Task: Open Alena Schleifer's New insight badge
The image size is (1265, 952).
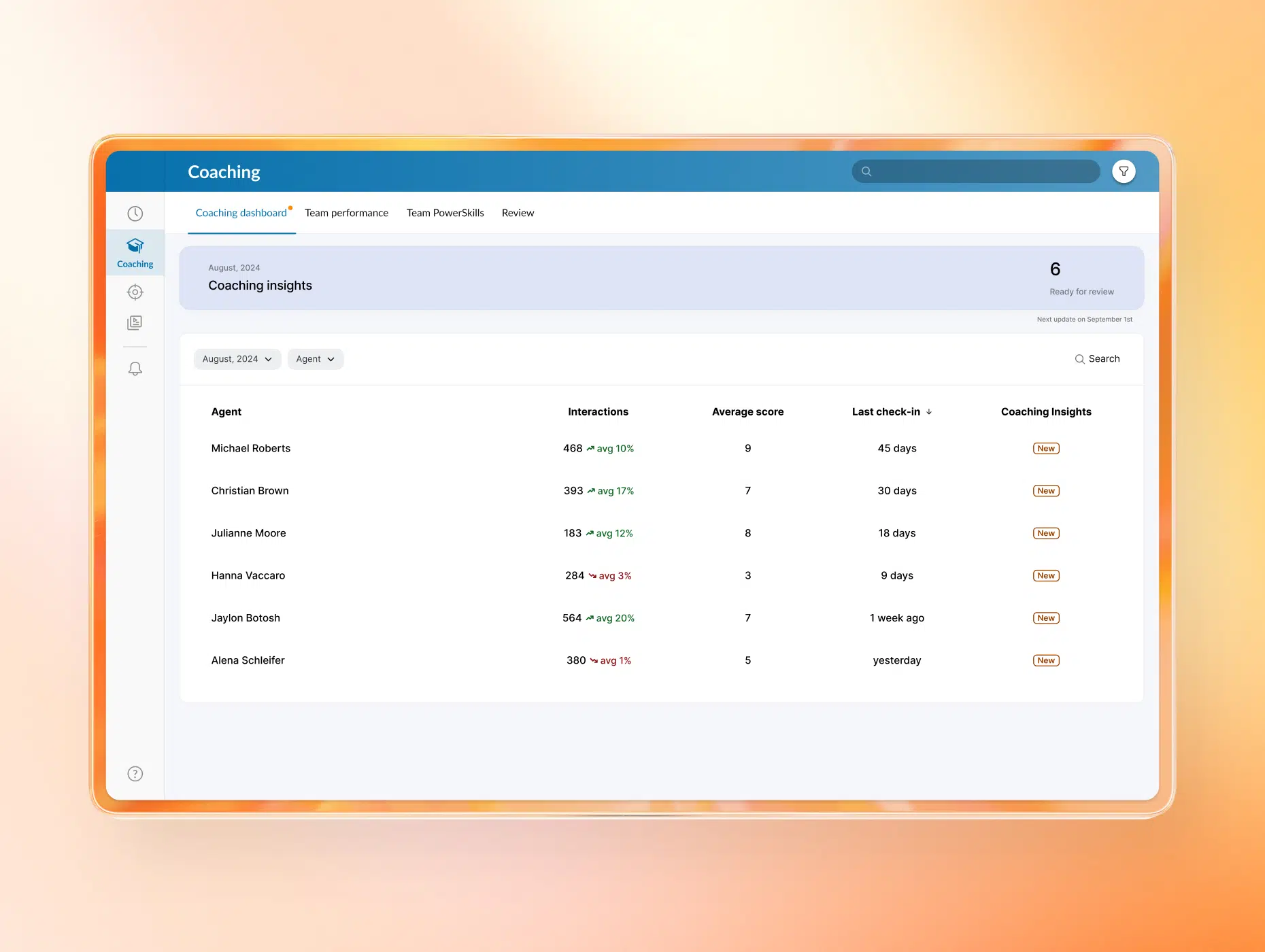Action: point(1046,661)
